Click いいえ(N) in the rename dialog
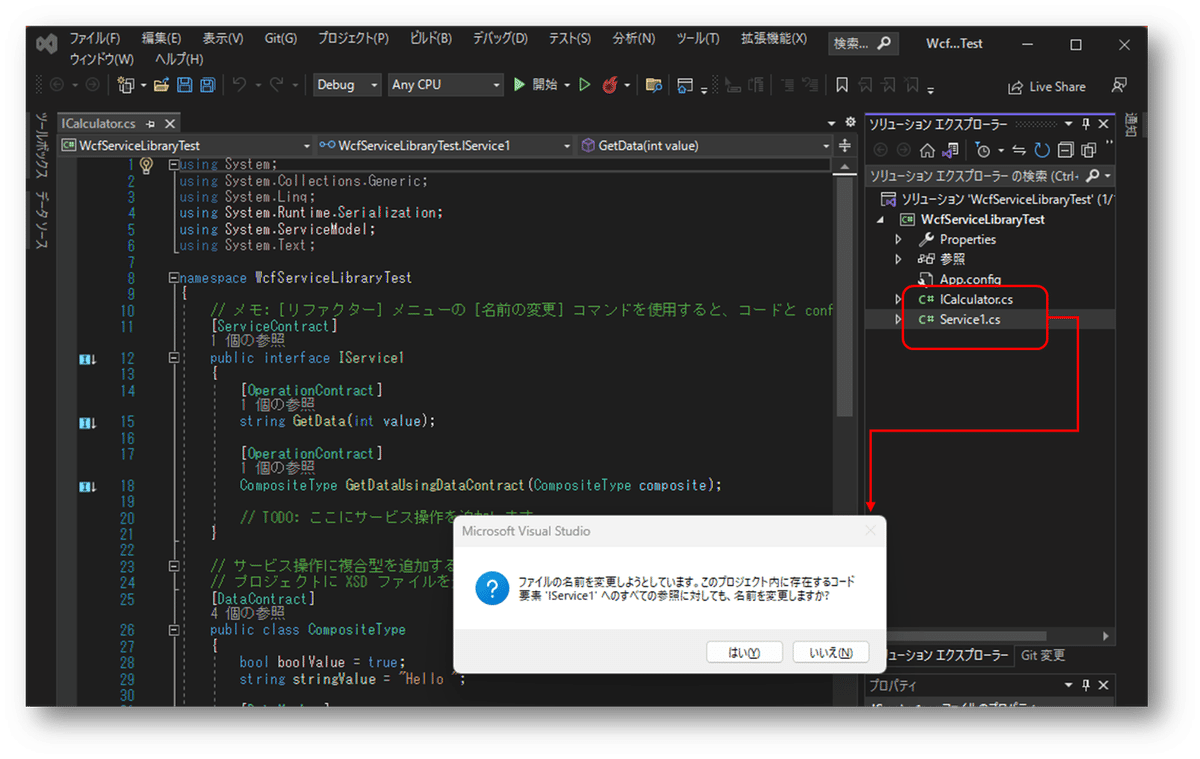The width and height of the screenshot is (1200, 759). point(831,653)
